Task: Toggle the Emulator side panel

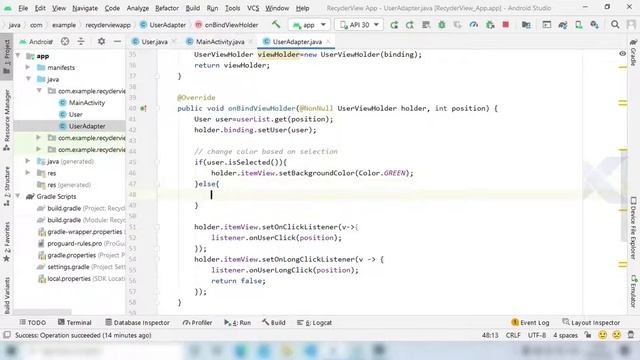Action: coord(633,291)
